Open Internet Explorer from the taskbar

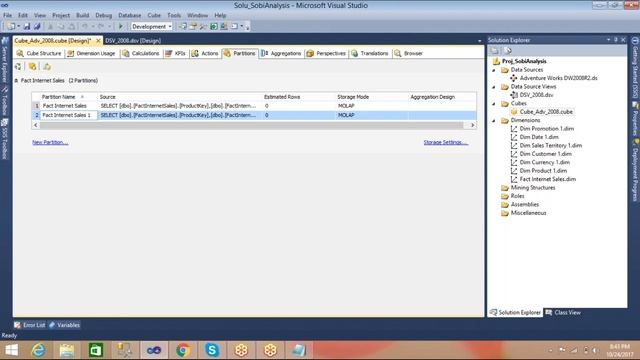point(38,350)
